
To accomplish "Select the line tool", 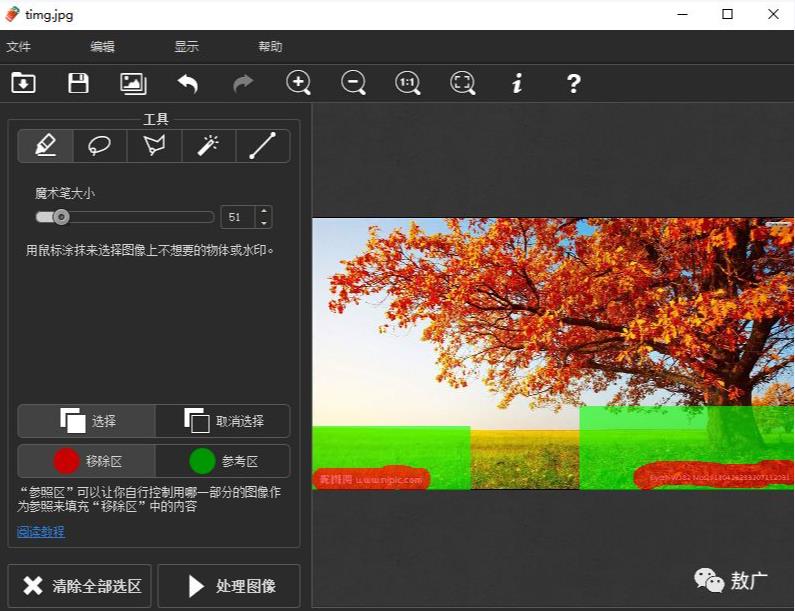I will 263,146.
